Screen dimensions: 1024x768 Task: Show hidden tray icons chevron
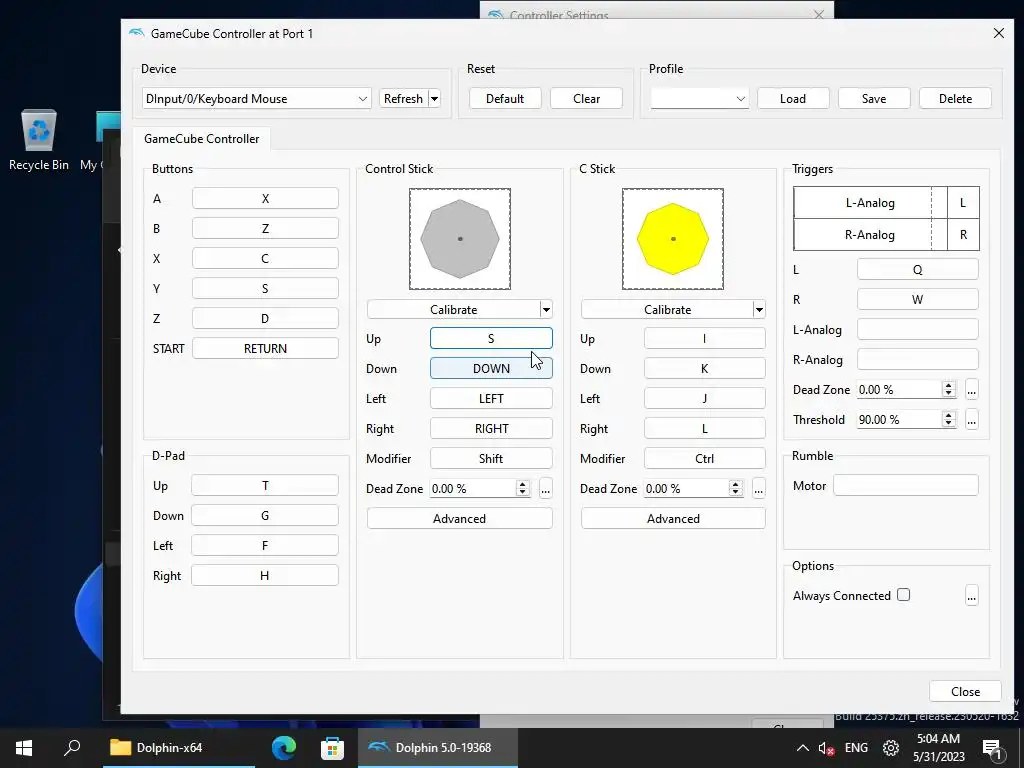[803, 748]
